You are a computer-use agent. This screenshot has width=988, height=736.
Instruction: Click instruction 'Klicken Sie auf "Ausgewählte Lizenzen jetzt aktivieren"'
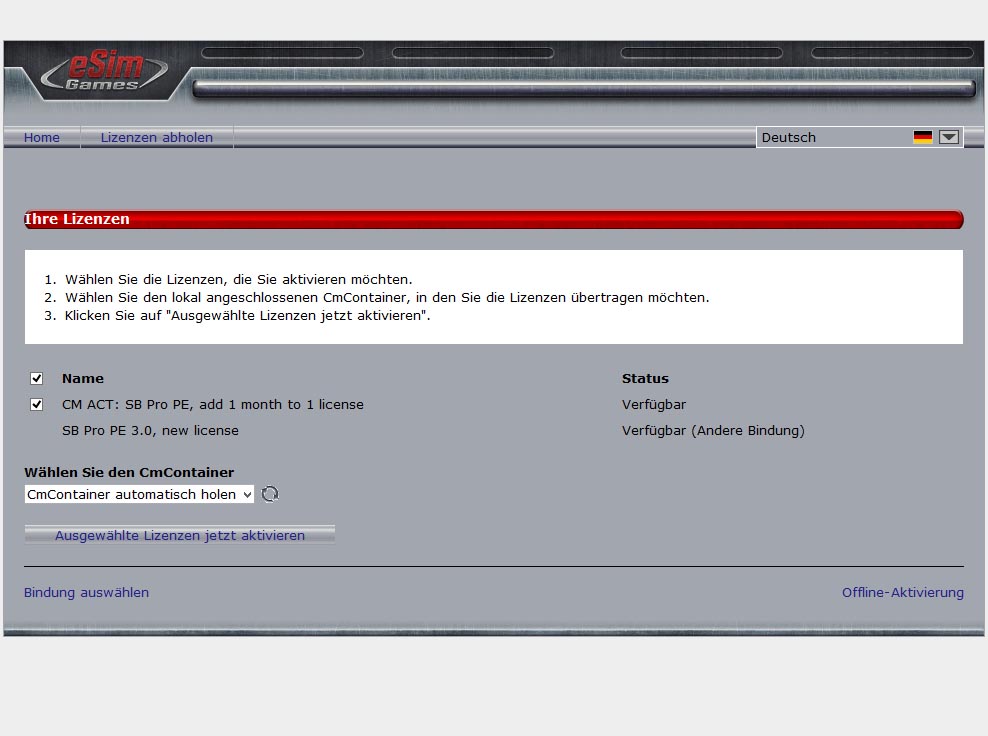[x=248, y=315]
